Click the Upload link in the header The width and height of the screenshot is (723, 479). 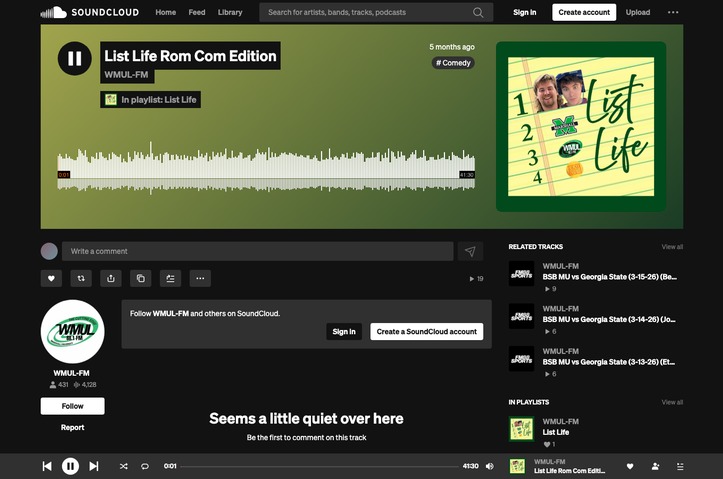click(638, 12)
